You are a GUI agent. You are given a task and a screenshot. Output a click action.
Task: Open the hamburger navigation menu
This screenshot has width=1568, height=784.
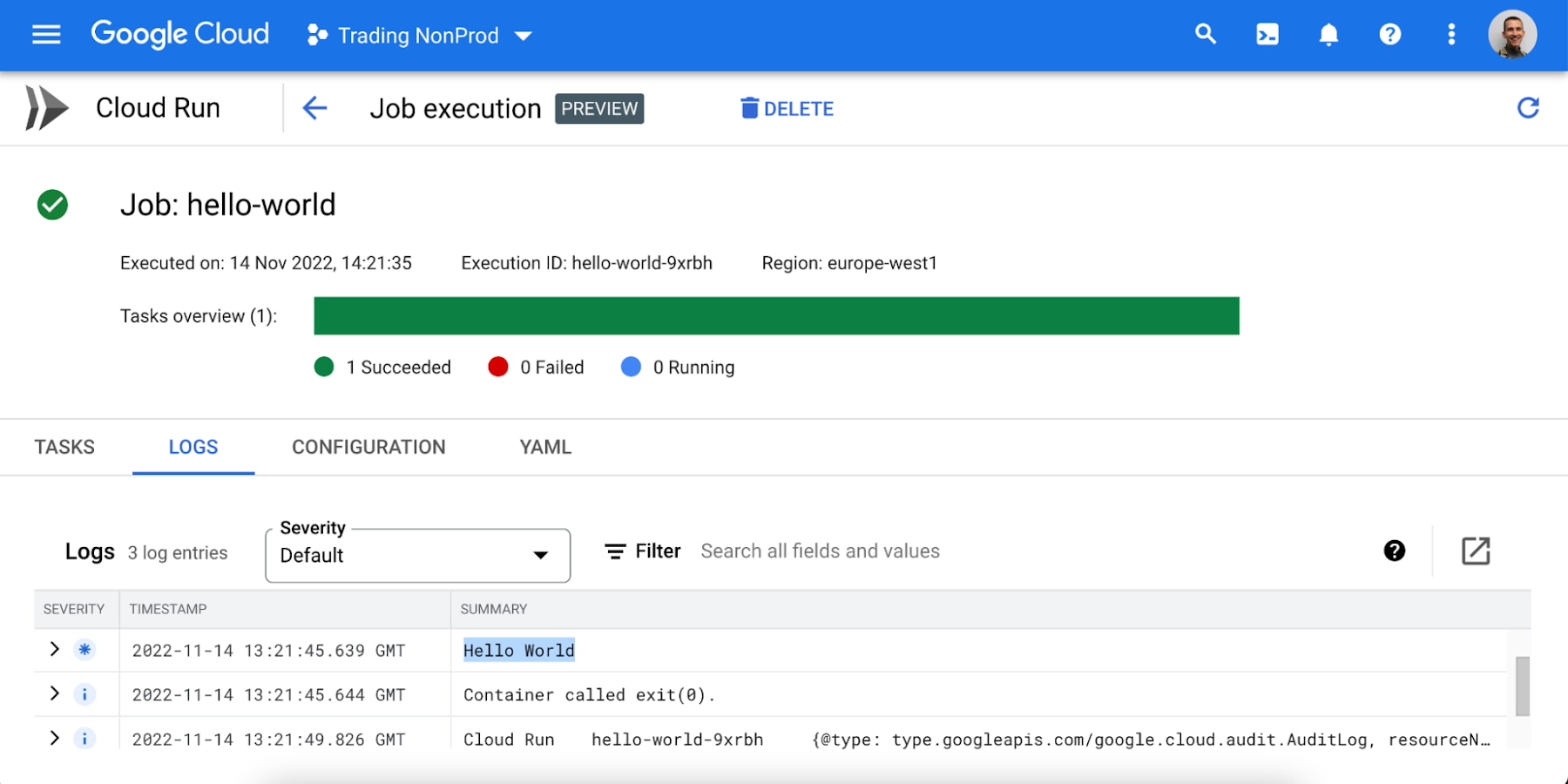click(x=46, y=35)
